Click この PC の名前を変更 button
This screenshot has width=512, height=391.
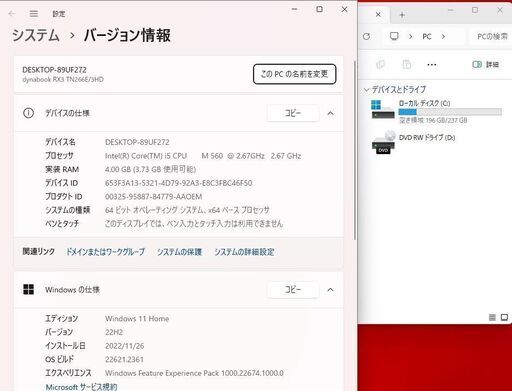click(x=294, y=74)
